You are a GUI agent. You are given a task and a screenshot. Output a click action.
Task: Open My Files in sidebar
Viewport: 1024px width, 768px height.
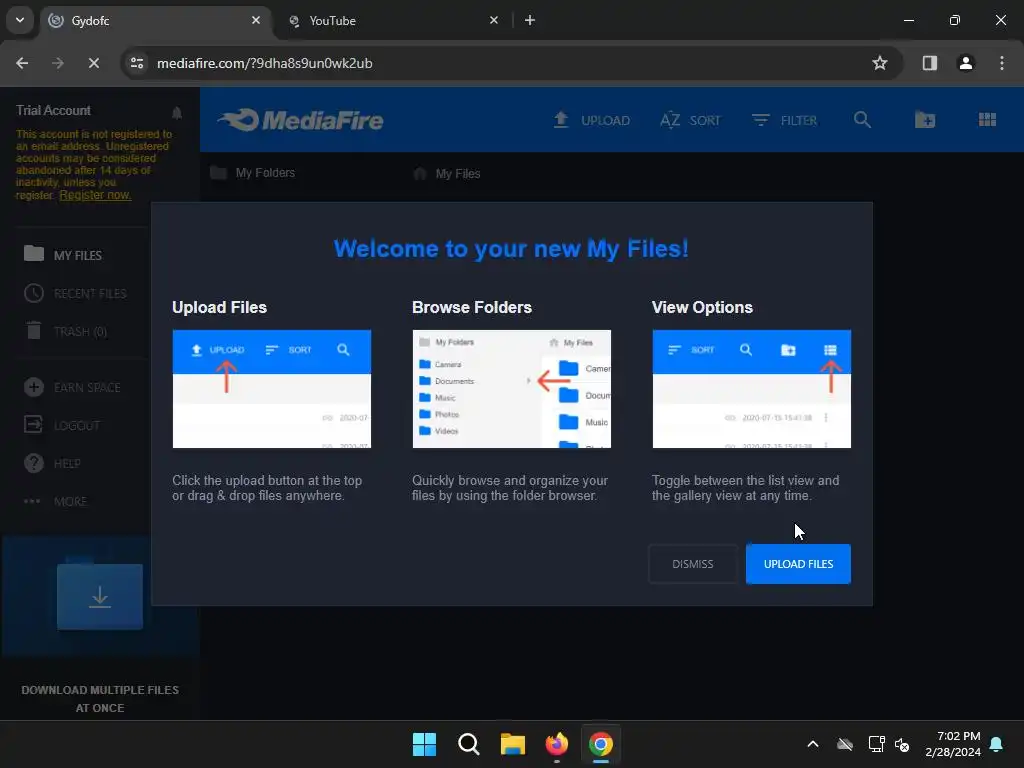coord(63,255)
